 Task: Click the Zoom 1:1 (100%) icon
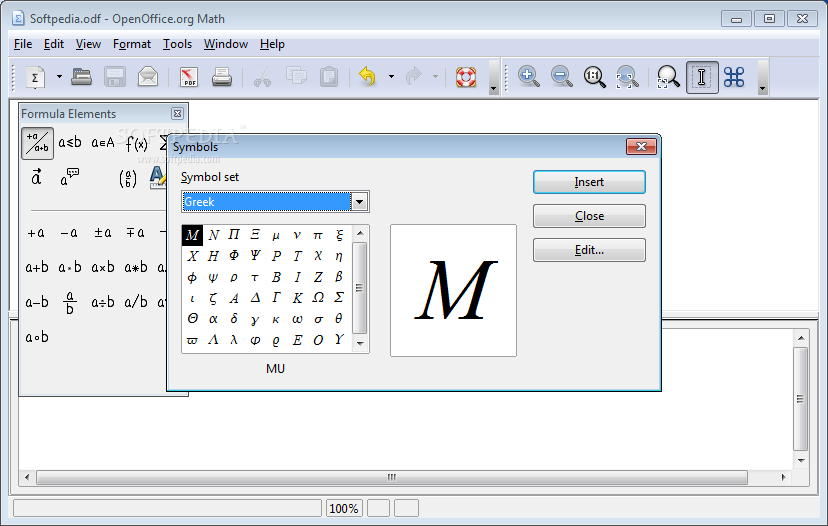(595, 77)
